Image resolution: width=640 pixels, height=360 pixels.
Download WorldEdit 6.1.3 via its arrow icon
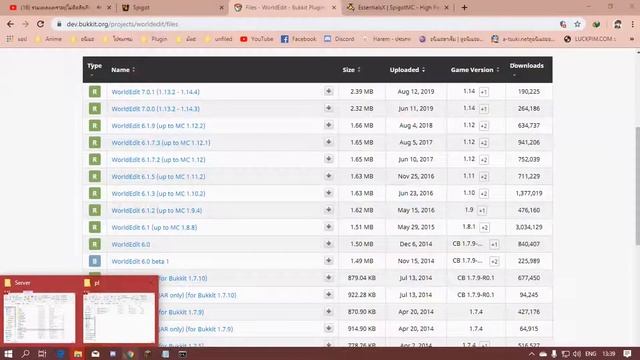pos(329,193)
